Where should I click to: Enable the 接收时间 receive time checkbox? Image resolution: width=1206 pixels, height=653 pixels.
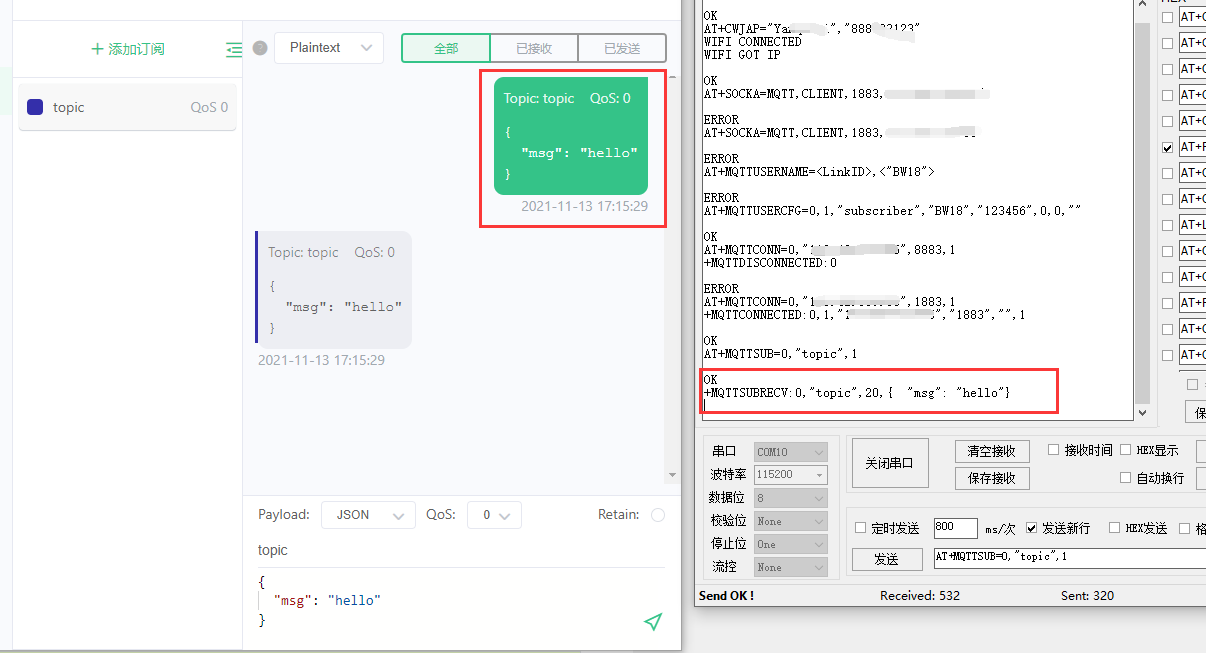pyautogui.click(x=1053, y=450)
